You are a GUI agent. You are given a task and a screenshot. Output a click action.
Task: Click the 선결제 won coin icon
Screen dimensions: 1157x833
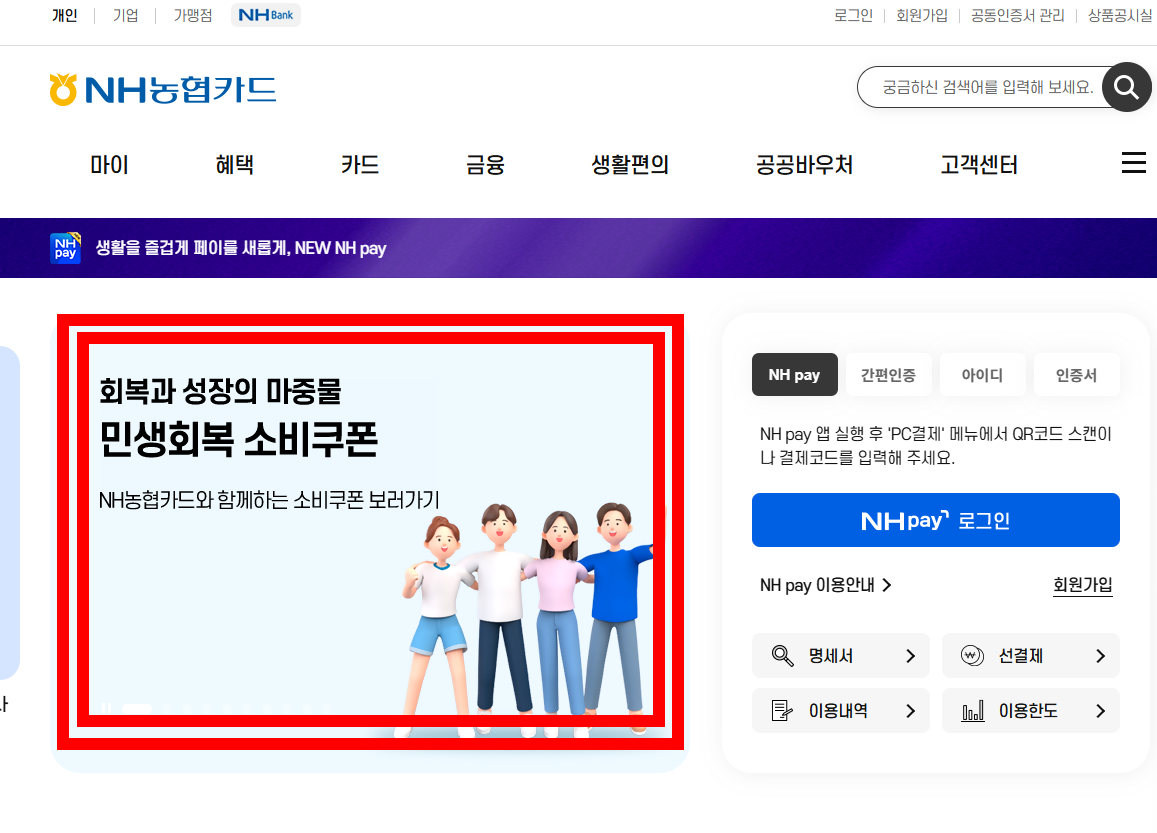[972, 655]
